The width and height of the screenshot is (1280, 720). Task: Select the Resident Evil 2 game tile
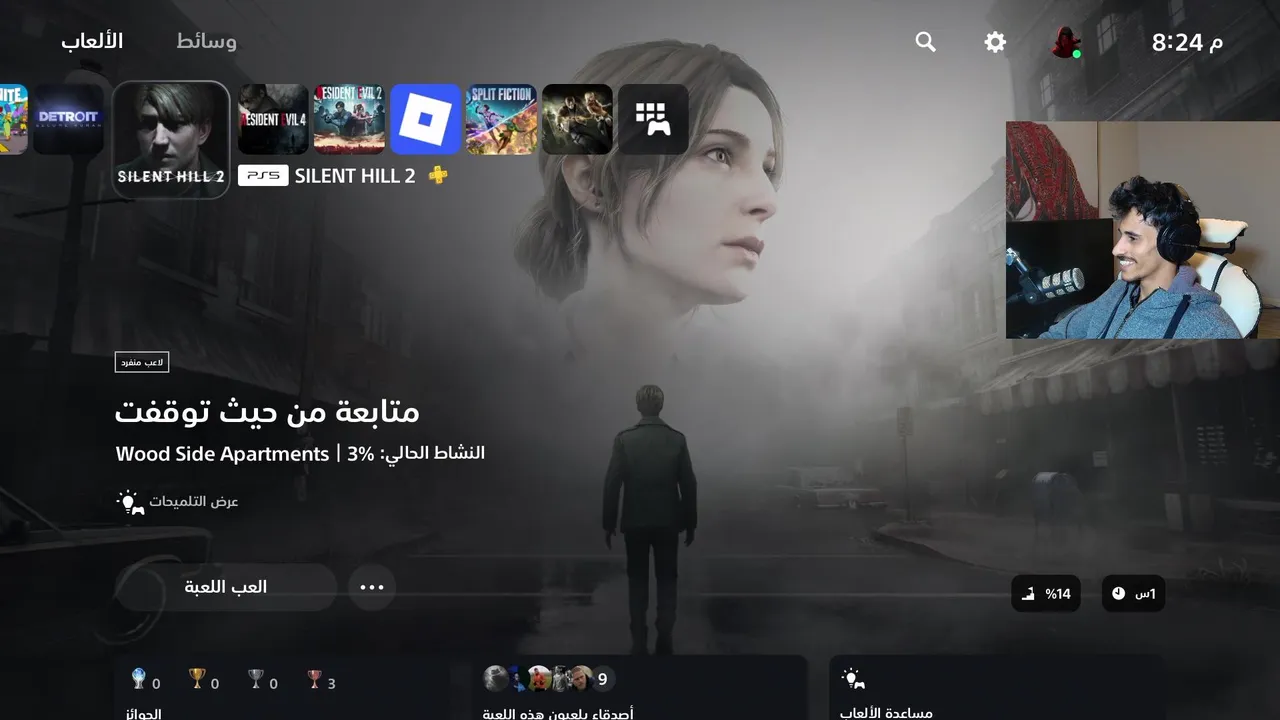(x=349, y=119)
